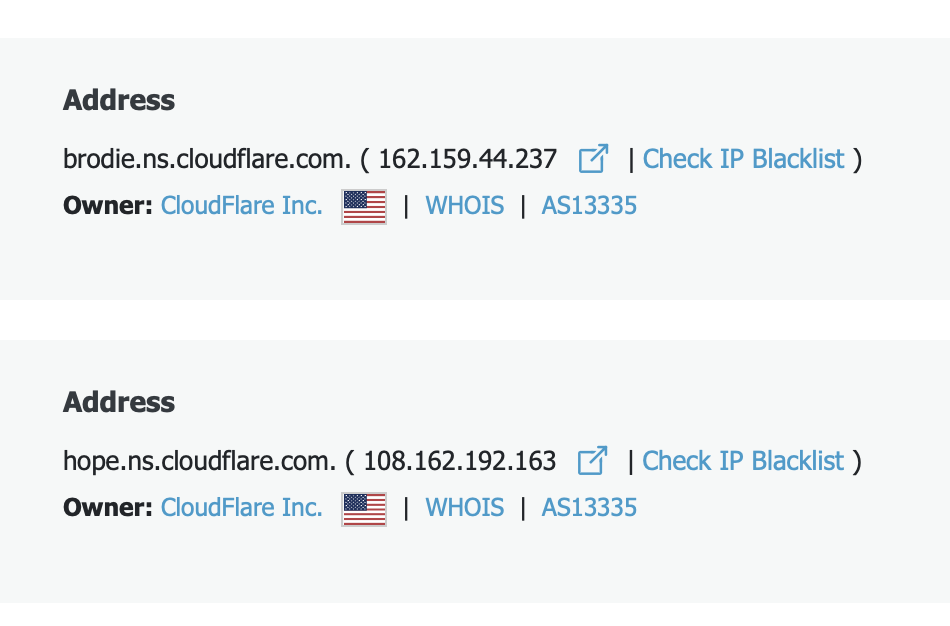
Task: Click the Address heading above brodie.ns.cloudflare.com
Action: (119, 100)
